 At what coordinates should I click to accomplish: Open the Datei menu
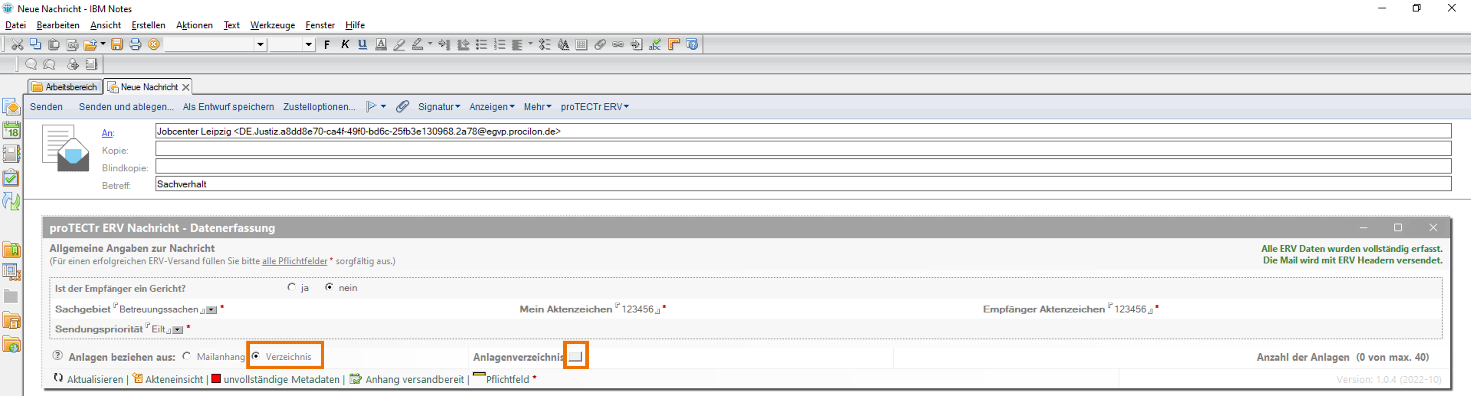click(x=15, y=24)
